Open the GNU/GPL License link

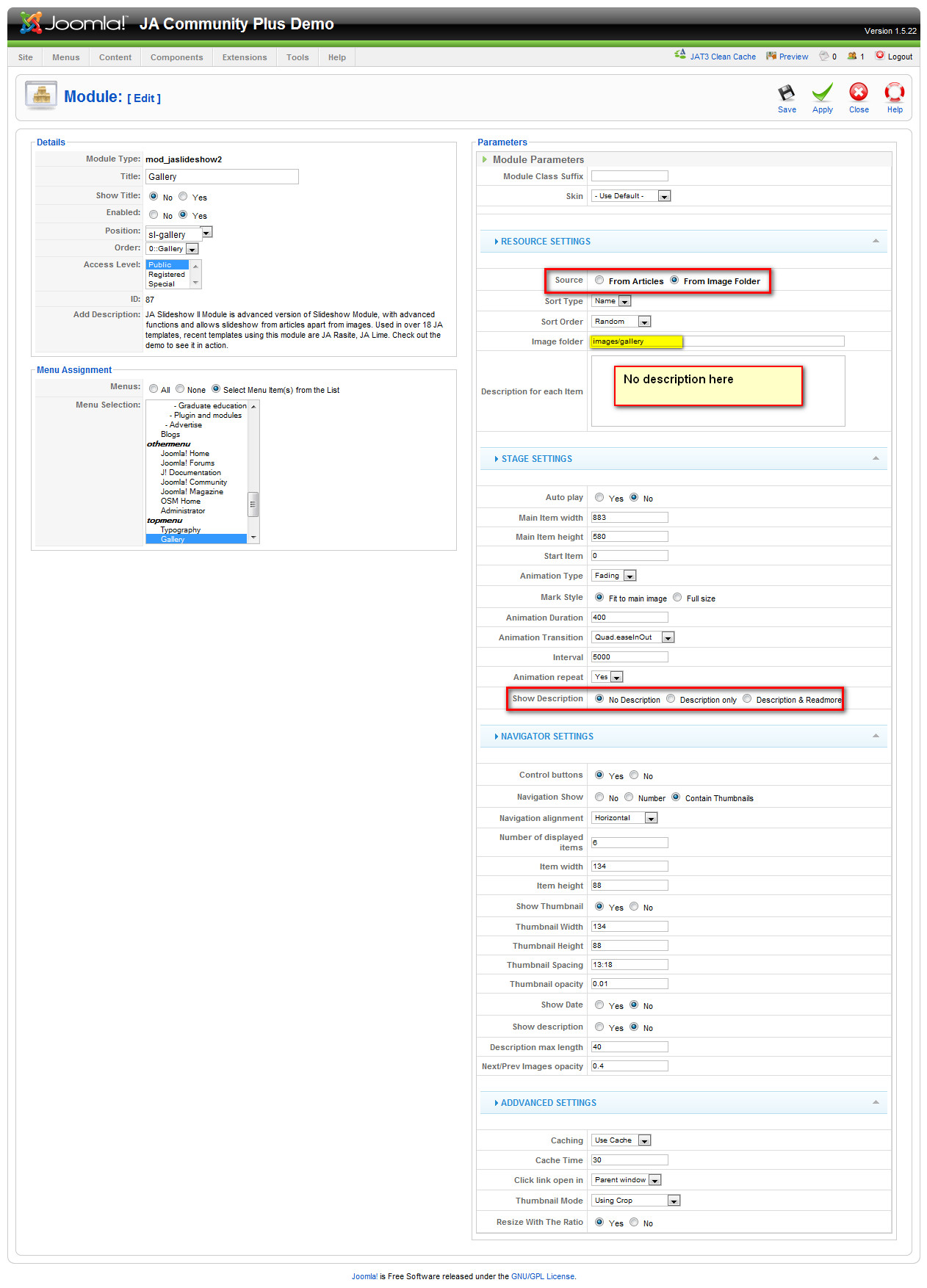point(542,1276)
